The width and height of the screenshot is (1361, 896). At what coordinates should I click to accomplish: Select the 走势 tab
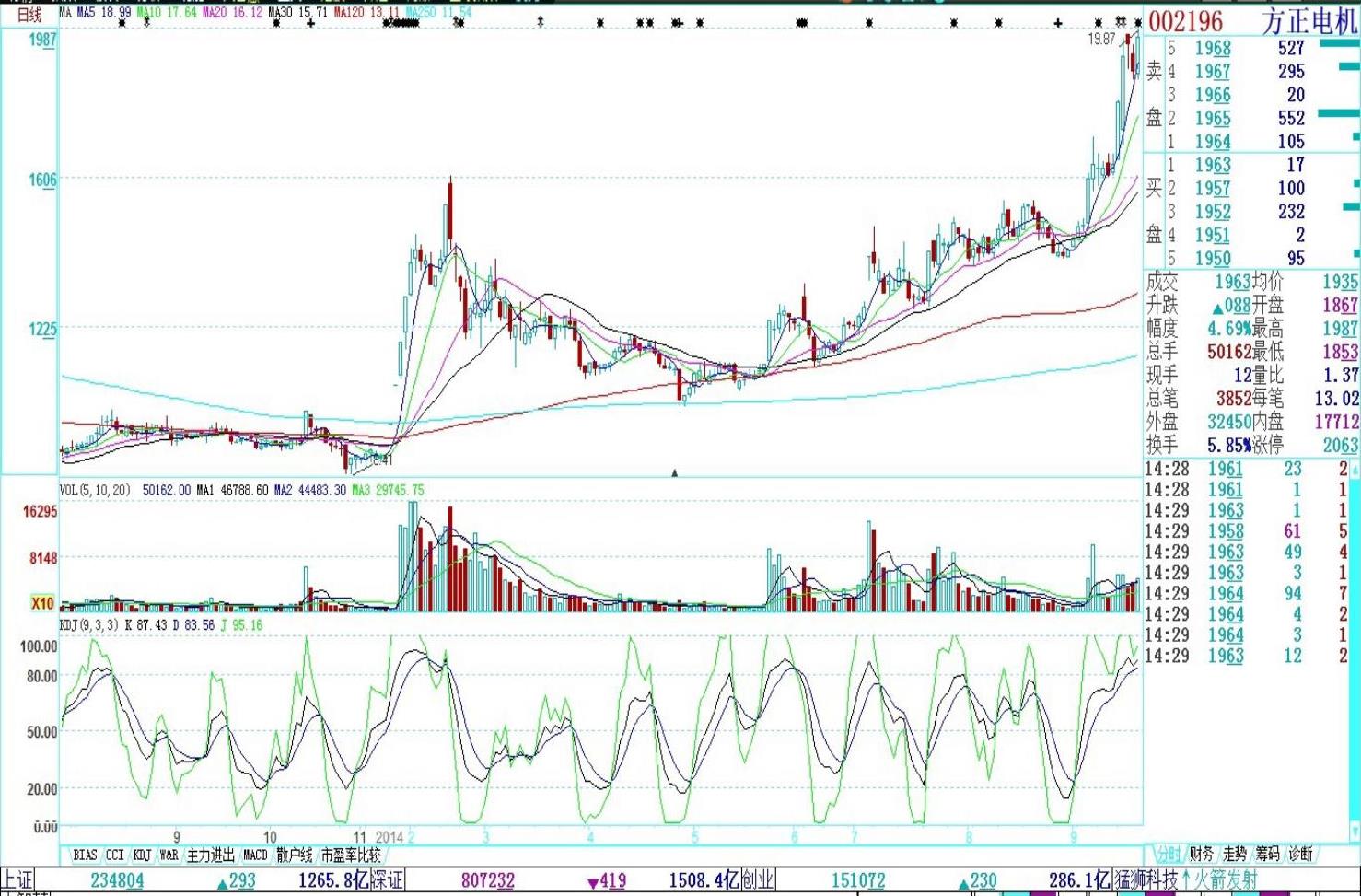pyautogui.click(x=1234, y=854)
